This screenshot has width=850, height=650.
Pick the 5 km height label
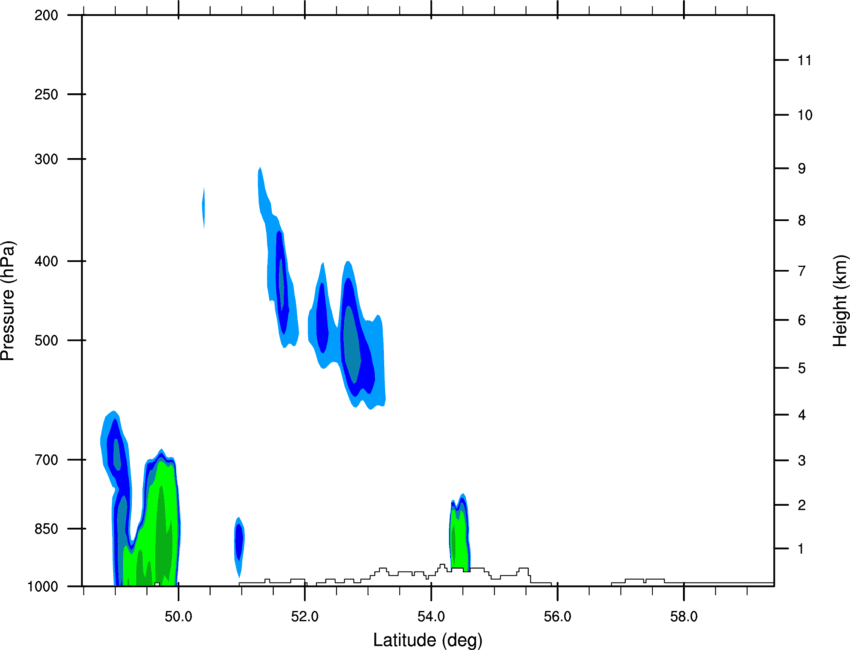[801, 368]
